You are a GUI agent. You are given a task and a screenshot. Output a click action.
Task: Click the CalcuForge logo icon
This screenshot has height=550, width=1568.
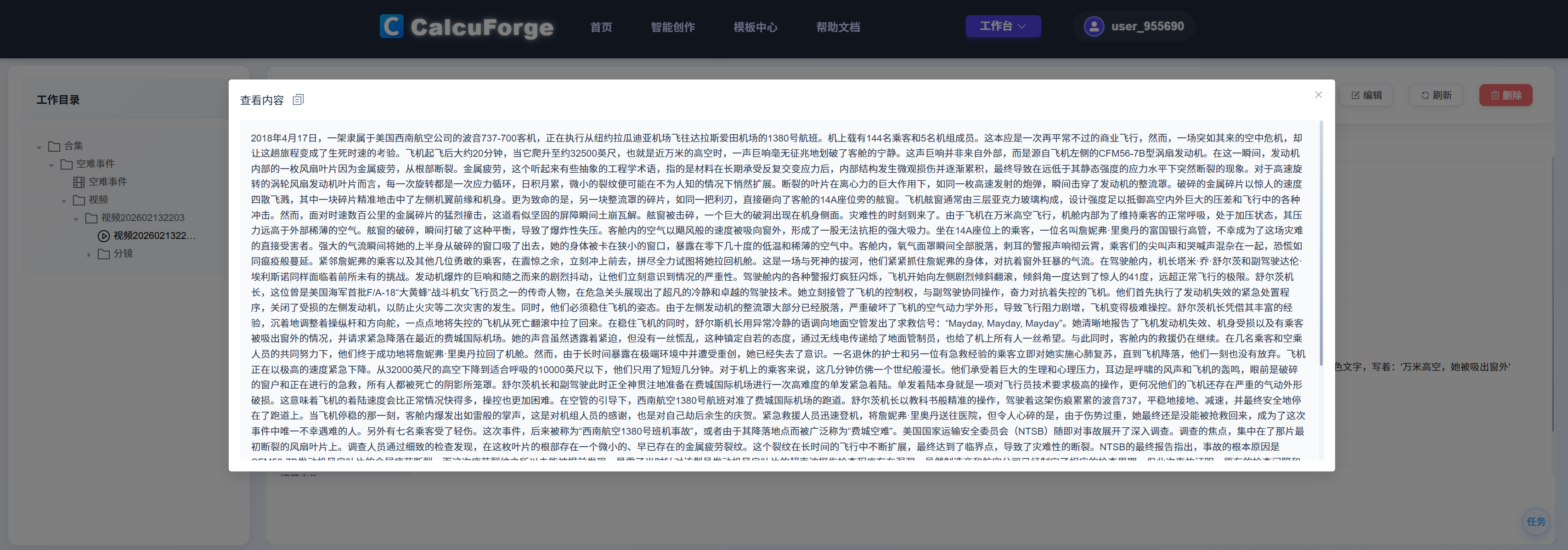point(391,26)
